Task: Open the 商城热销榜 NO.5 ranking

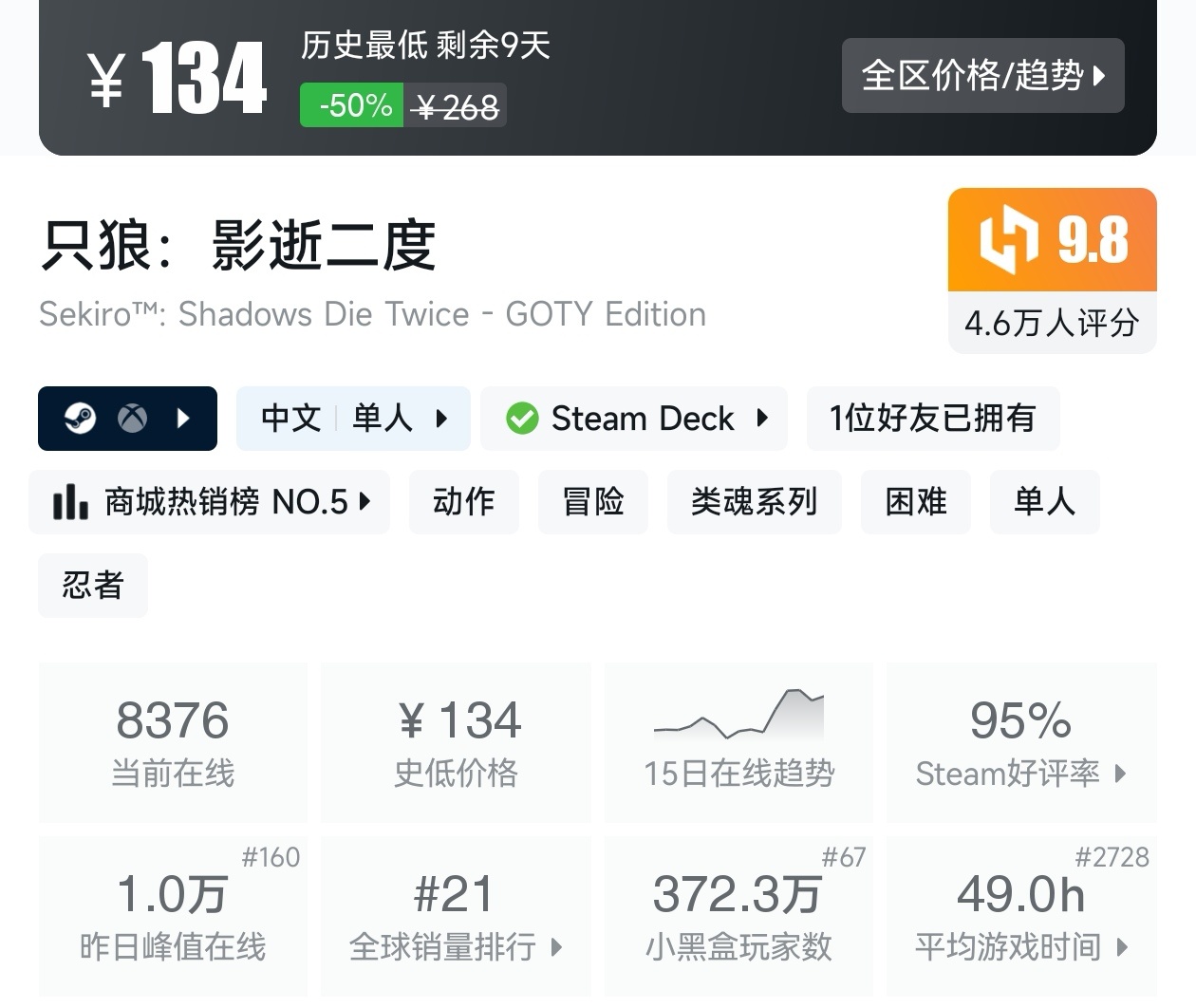Action: 210,502
